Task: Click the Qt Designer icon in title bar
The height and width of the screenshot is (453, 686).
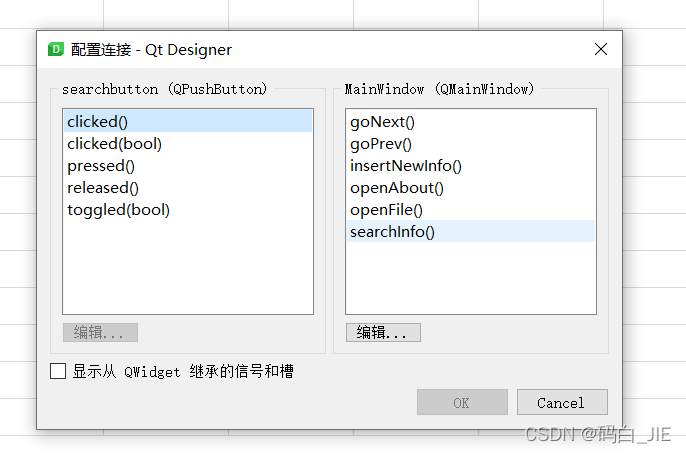Action: tap(56, 49)
